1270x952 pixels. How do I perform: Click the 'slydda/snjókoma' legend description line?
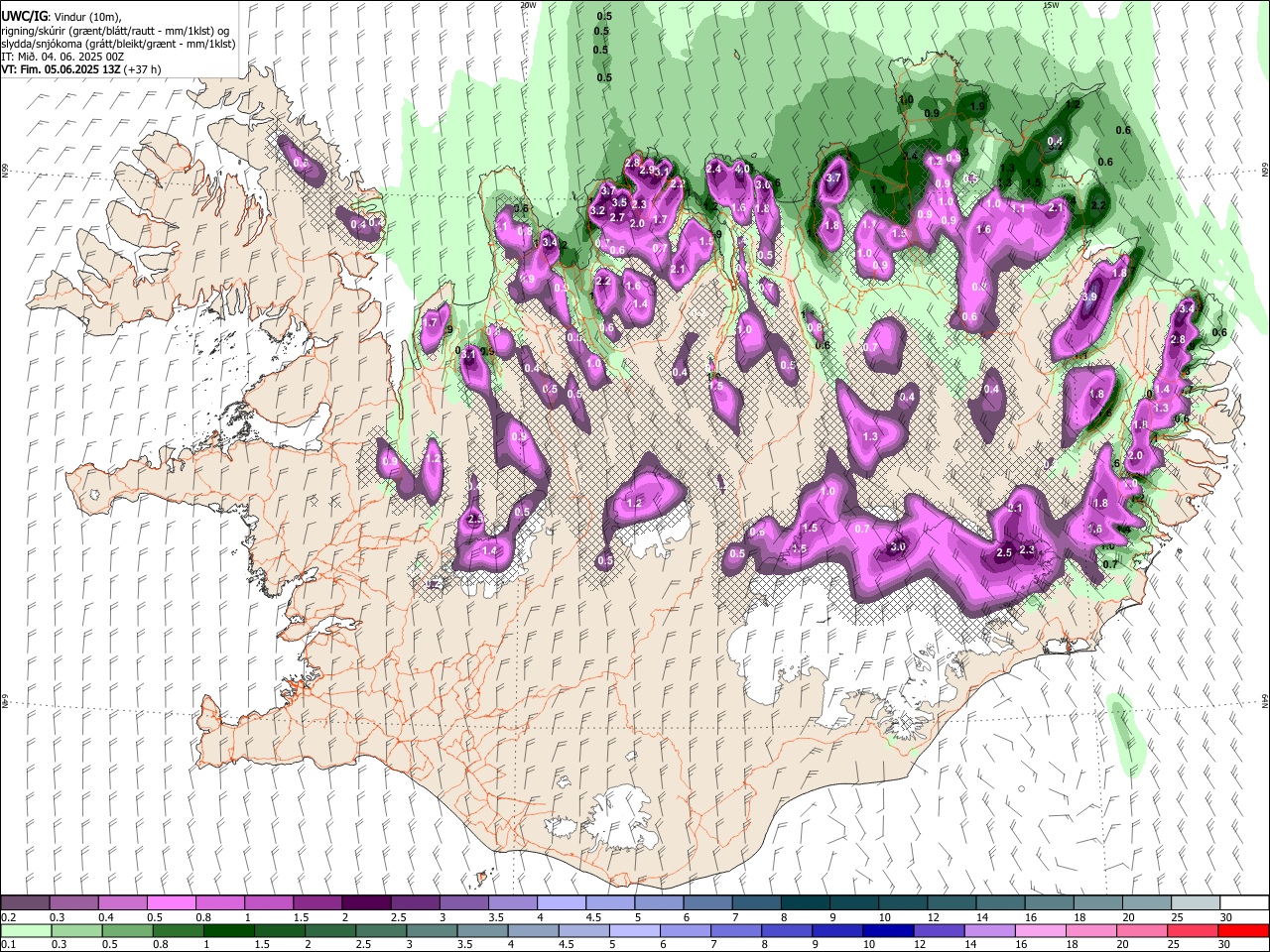point(118,44)
